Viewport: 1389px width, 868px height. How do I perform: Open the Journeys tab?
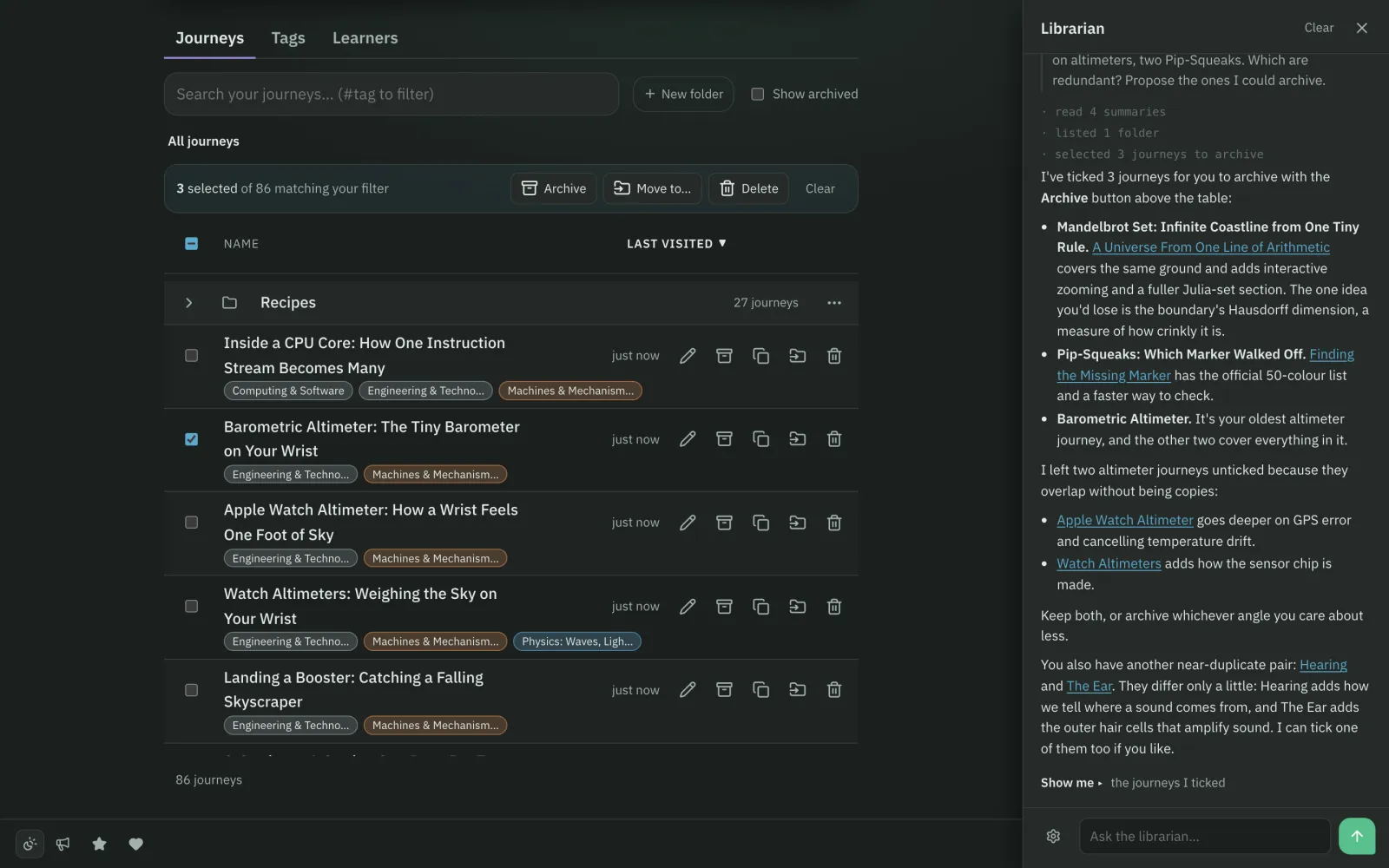tap(210, 38)
